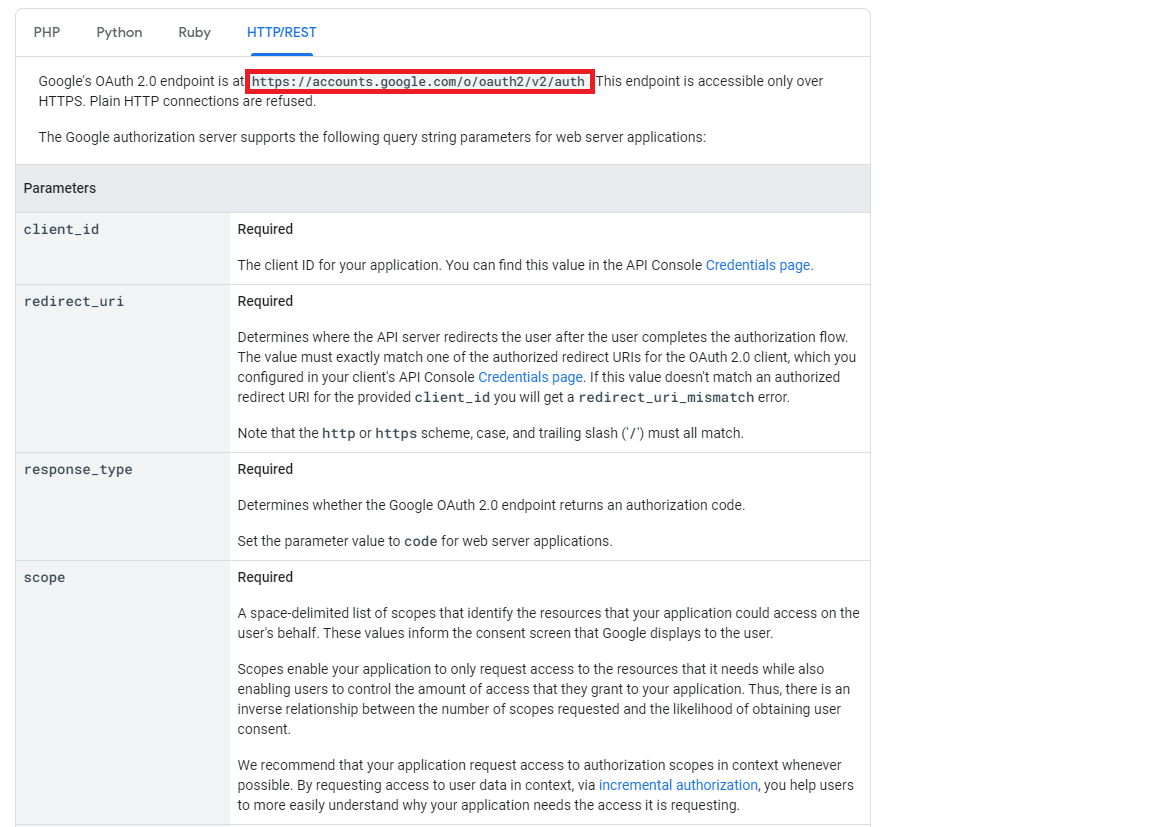This screenshot has width=1149, height=827.
Task: Select the HTTP/REST tab
Action: click(x=281, y=32)
